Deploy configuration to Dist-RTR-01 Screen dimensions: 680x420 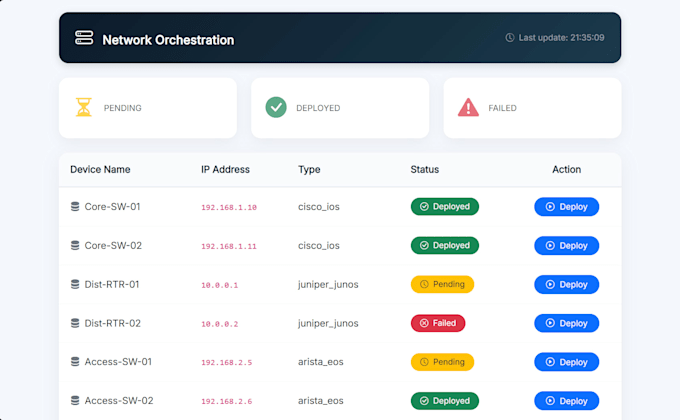pos(566,284)
